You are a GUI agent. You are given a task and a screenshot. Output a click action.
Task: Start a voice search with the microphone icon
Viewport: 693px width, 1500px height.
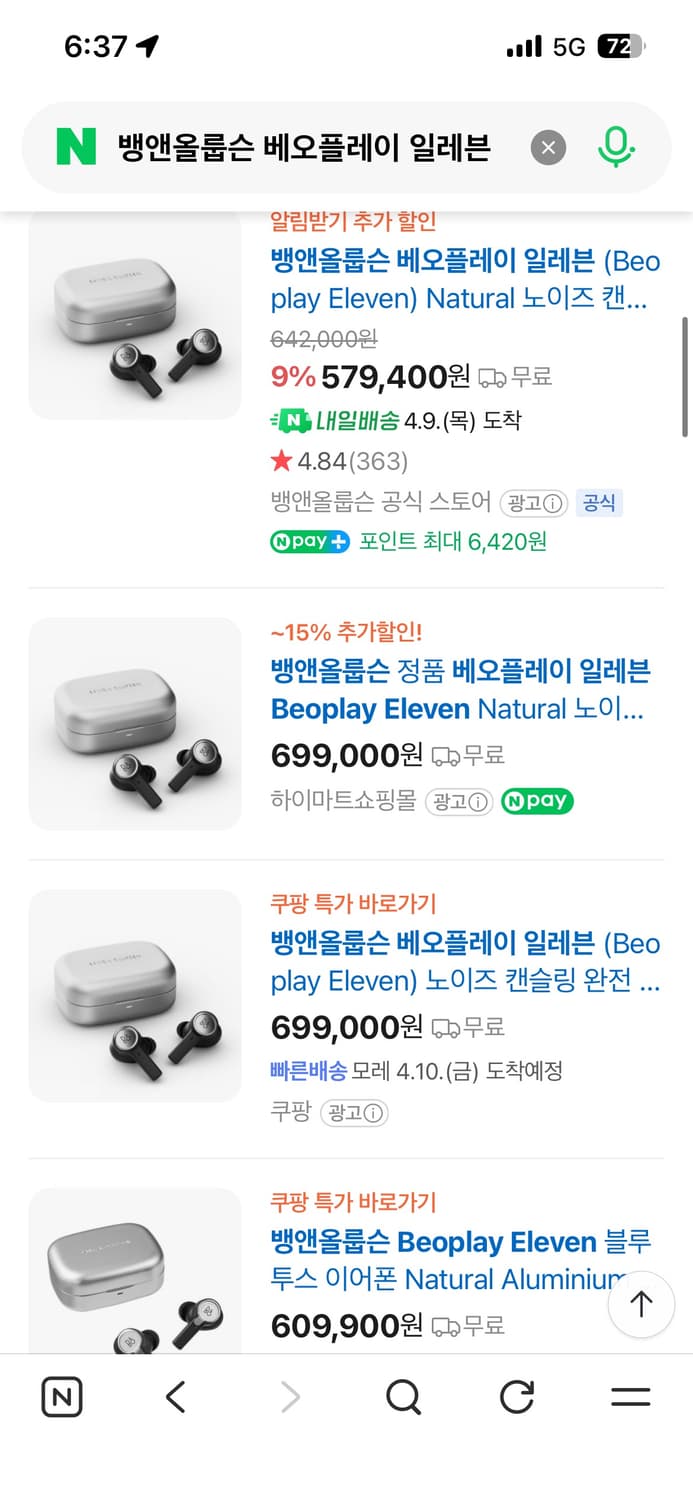[x=617, y=146]
